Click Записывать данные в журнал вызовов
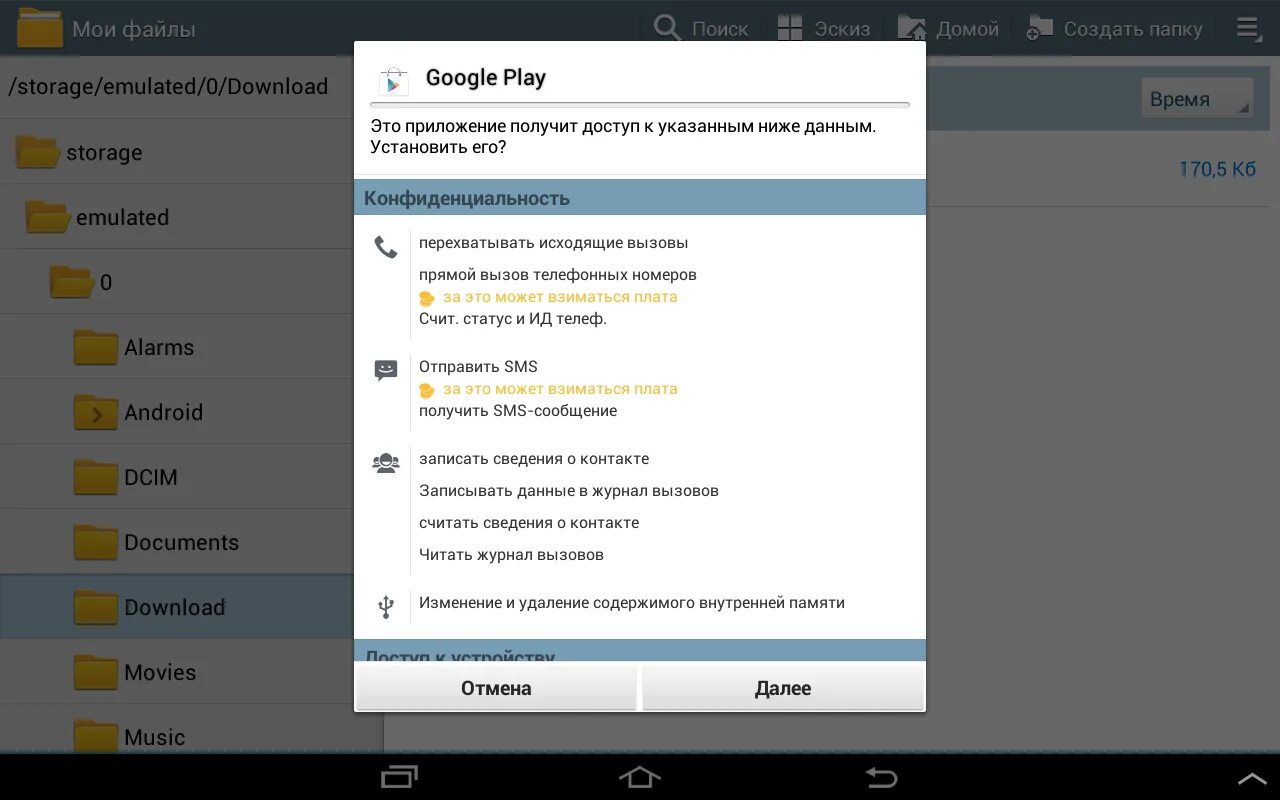 tap(569, 491)
